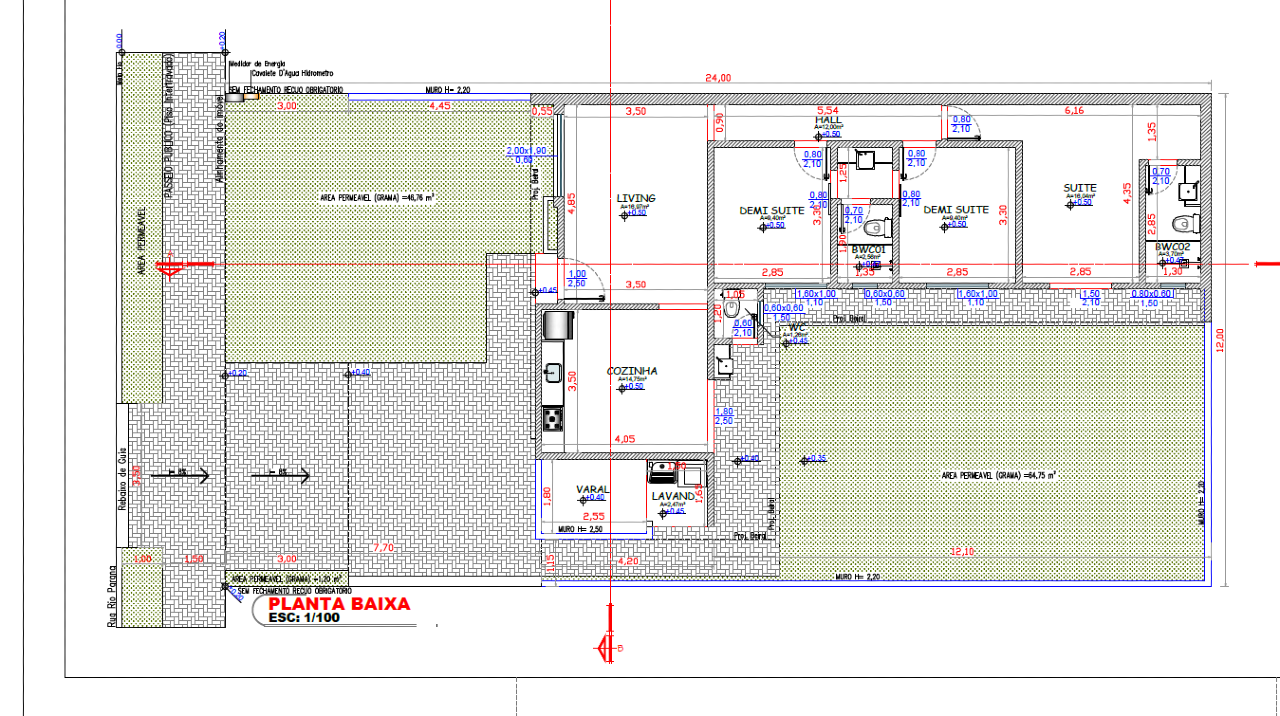The width and height of the screenshot is (1280, 716).
Task: Select the Medidor de Energia label
Action: click(x=258, y=63)
